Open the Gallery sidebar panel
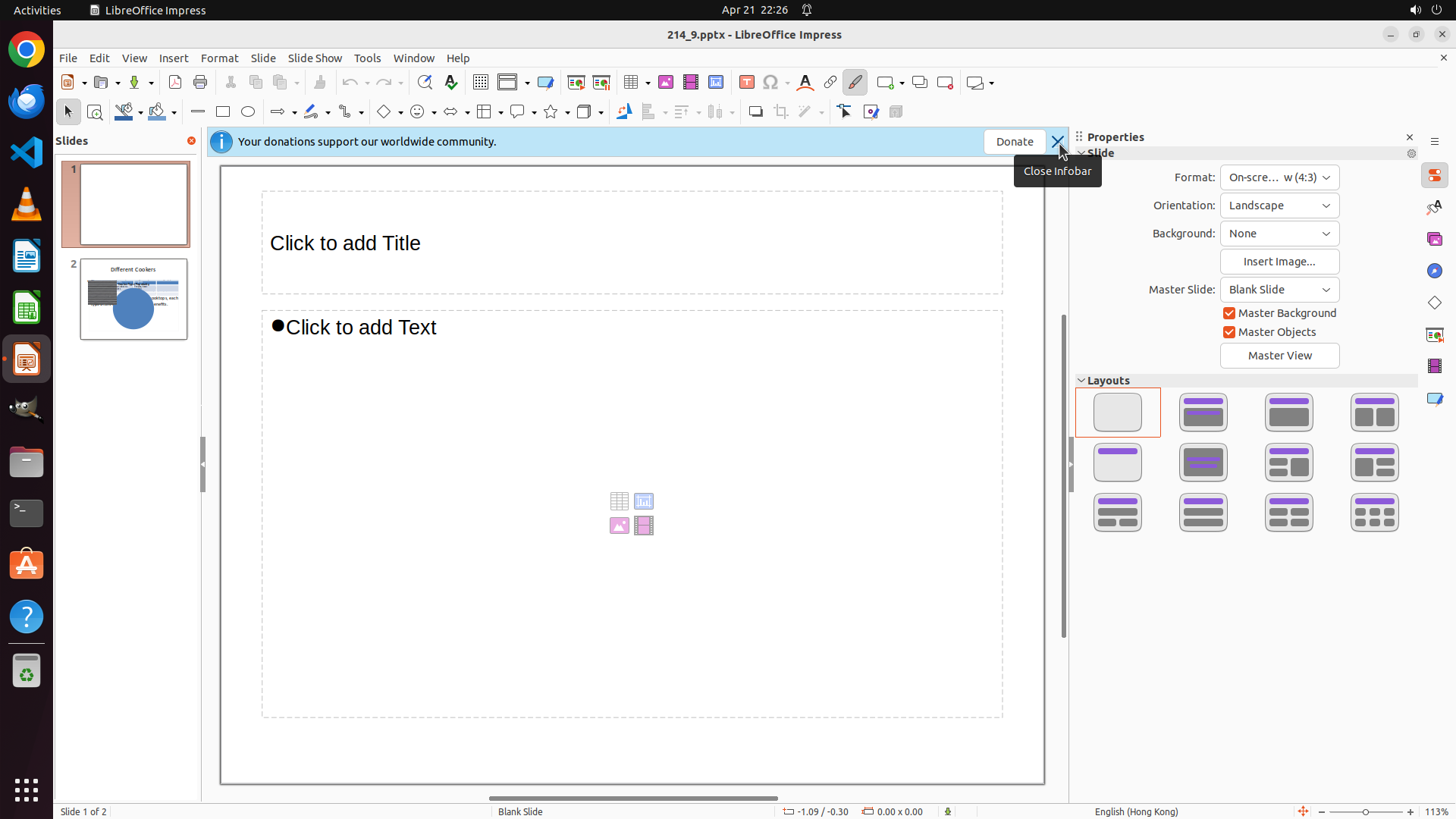This screenshot has width=1456, height=819. pos(1435,239)
